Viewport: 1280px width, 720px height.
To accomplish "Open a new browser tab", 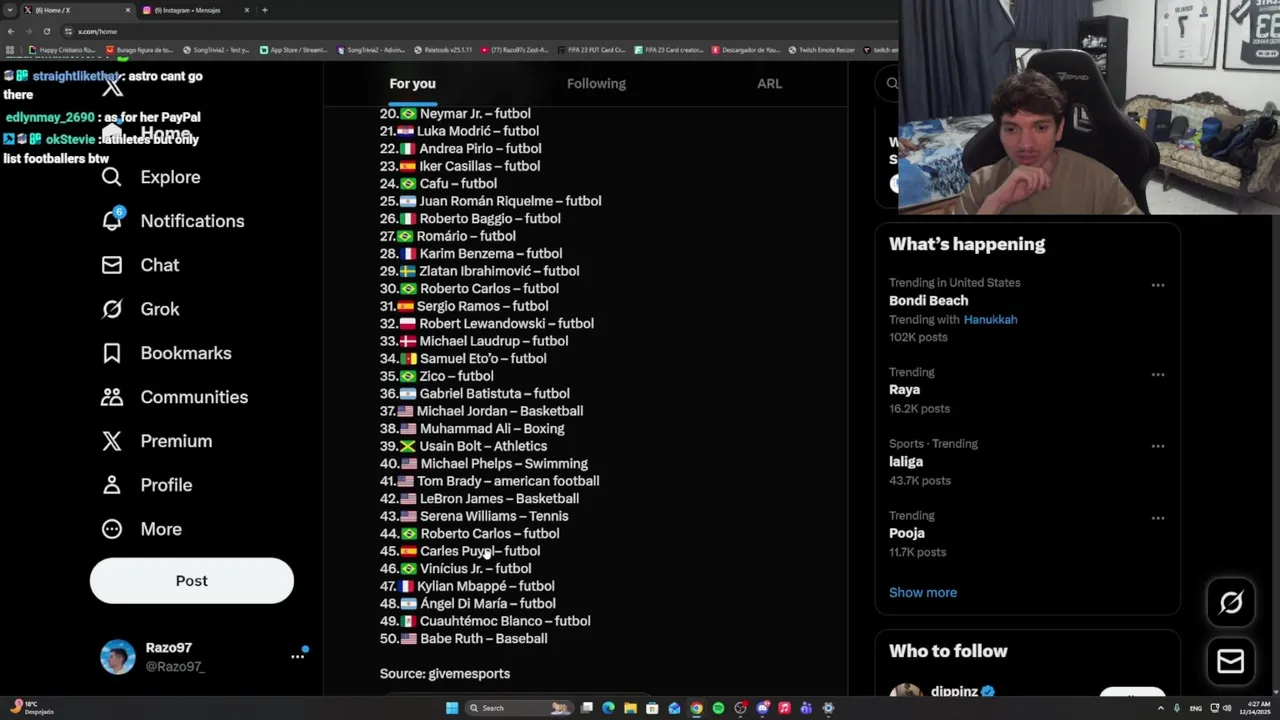I will 264,10.
